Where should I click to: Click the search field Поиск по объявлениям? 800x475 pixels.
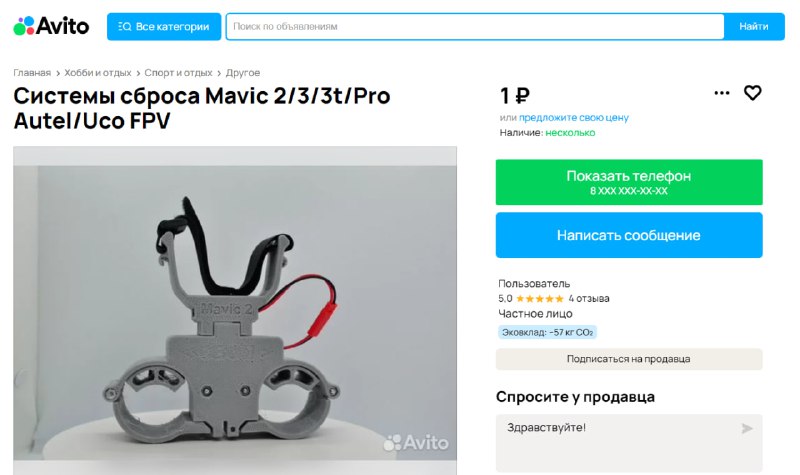(475, 27)
